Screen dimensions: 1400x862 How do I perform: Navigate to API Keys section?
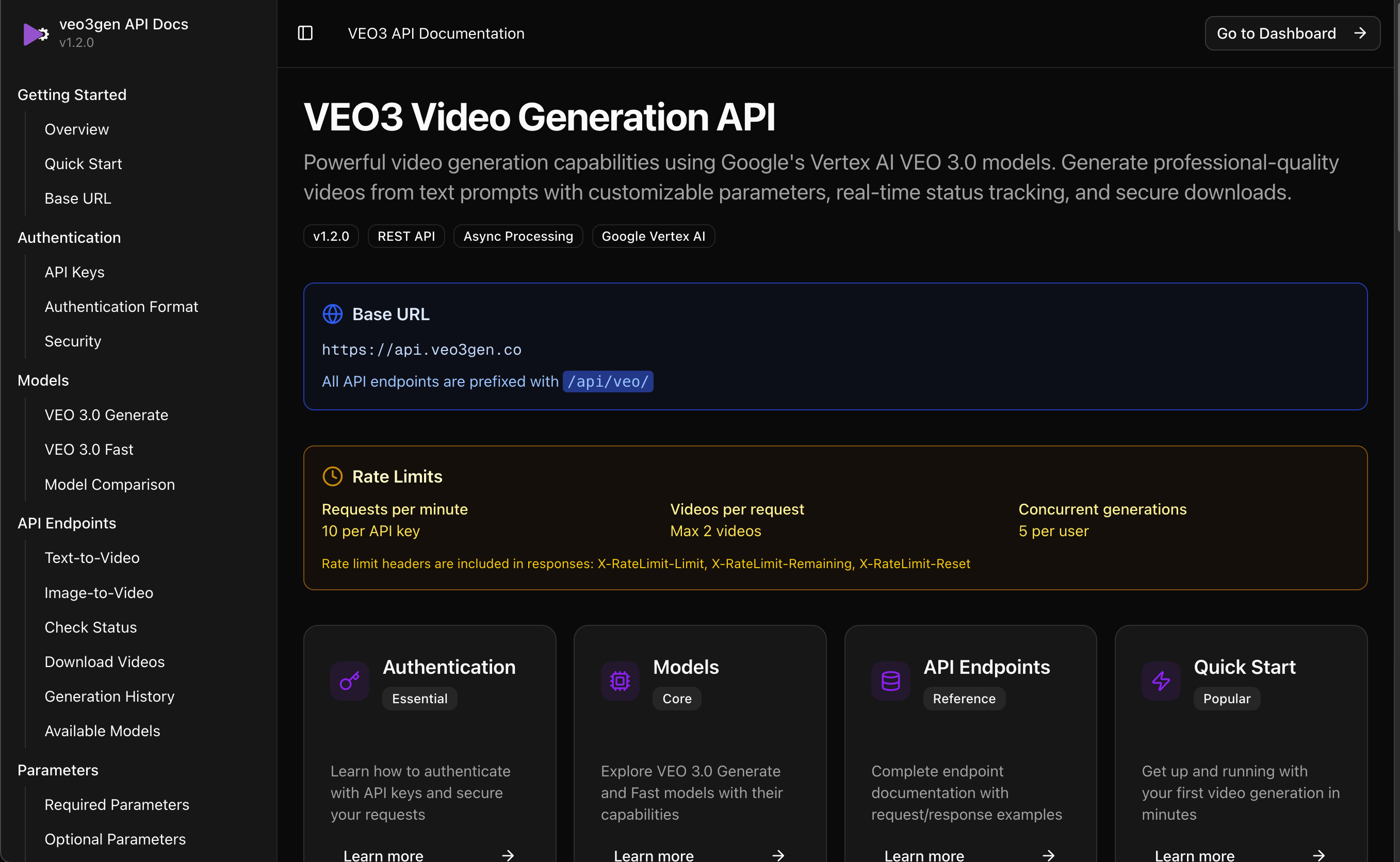click(x=74, y=272)
